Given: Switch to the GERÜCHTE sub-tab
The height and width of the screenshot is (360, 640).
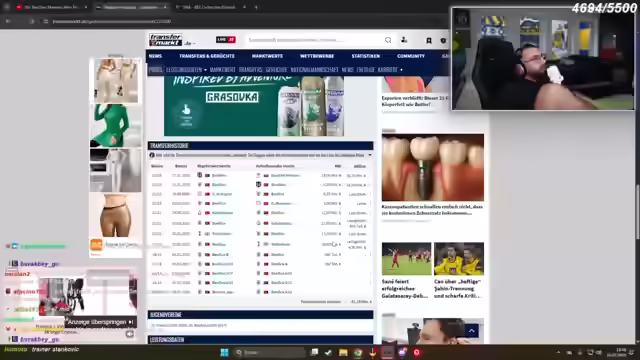Looking at the screenshot, I should point(277,70).
